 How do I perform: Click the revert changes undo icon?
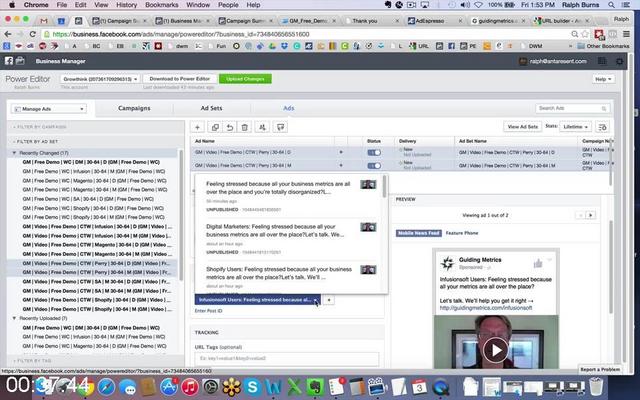coord(230,127)
